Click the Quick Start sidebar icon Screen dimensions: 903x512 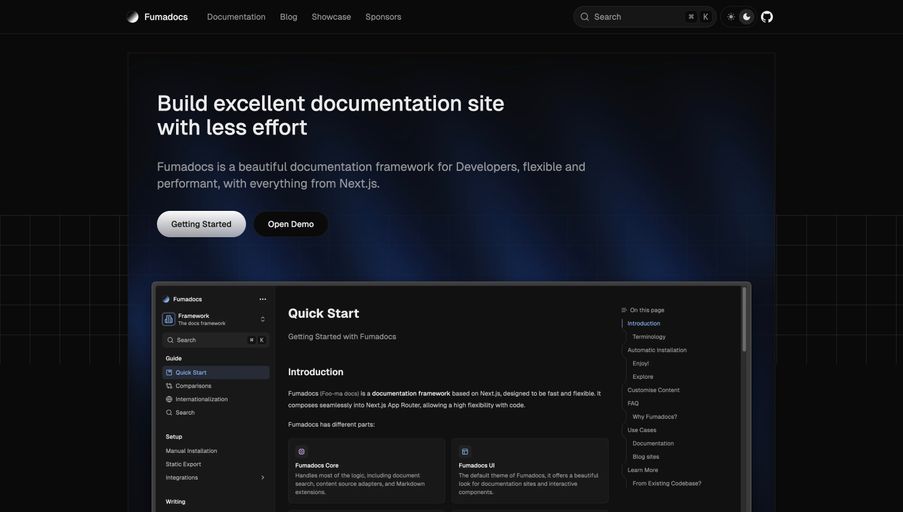pyautogui.click(x=170, y=372)
